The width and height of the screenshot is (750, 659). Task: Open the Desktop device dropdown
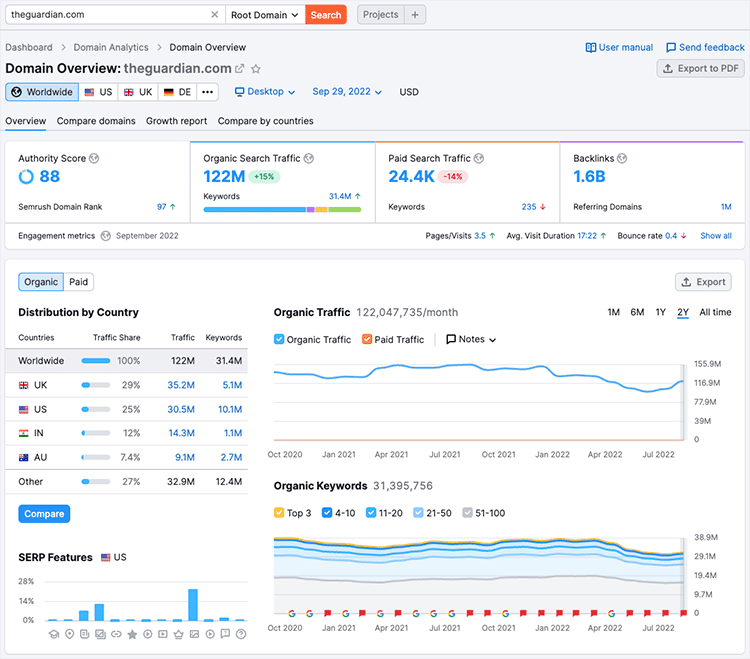(x=265, y=92)
